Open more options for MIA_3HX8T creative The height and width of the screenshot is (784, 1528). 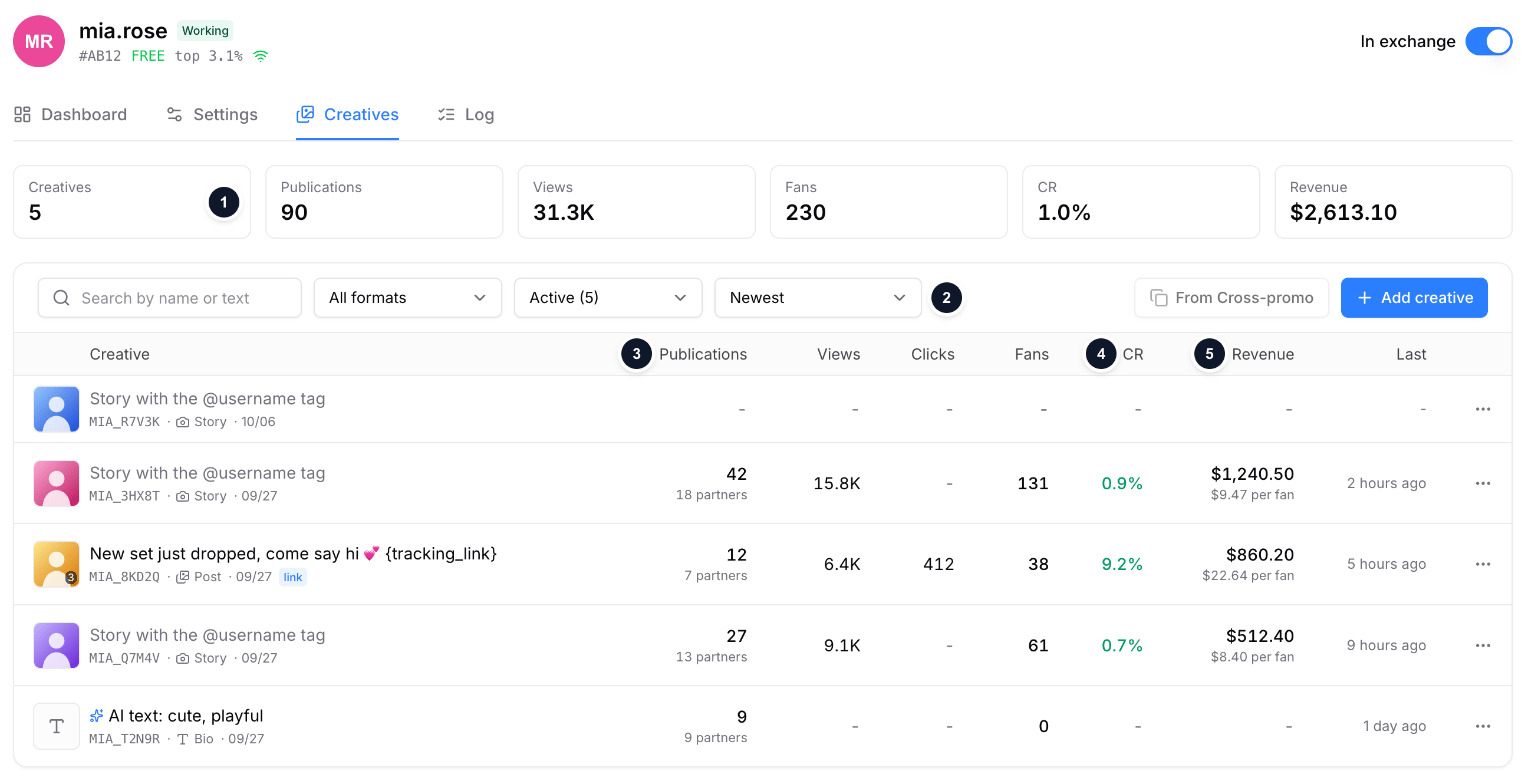coord(1483,483)
